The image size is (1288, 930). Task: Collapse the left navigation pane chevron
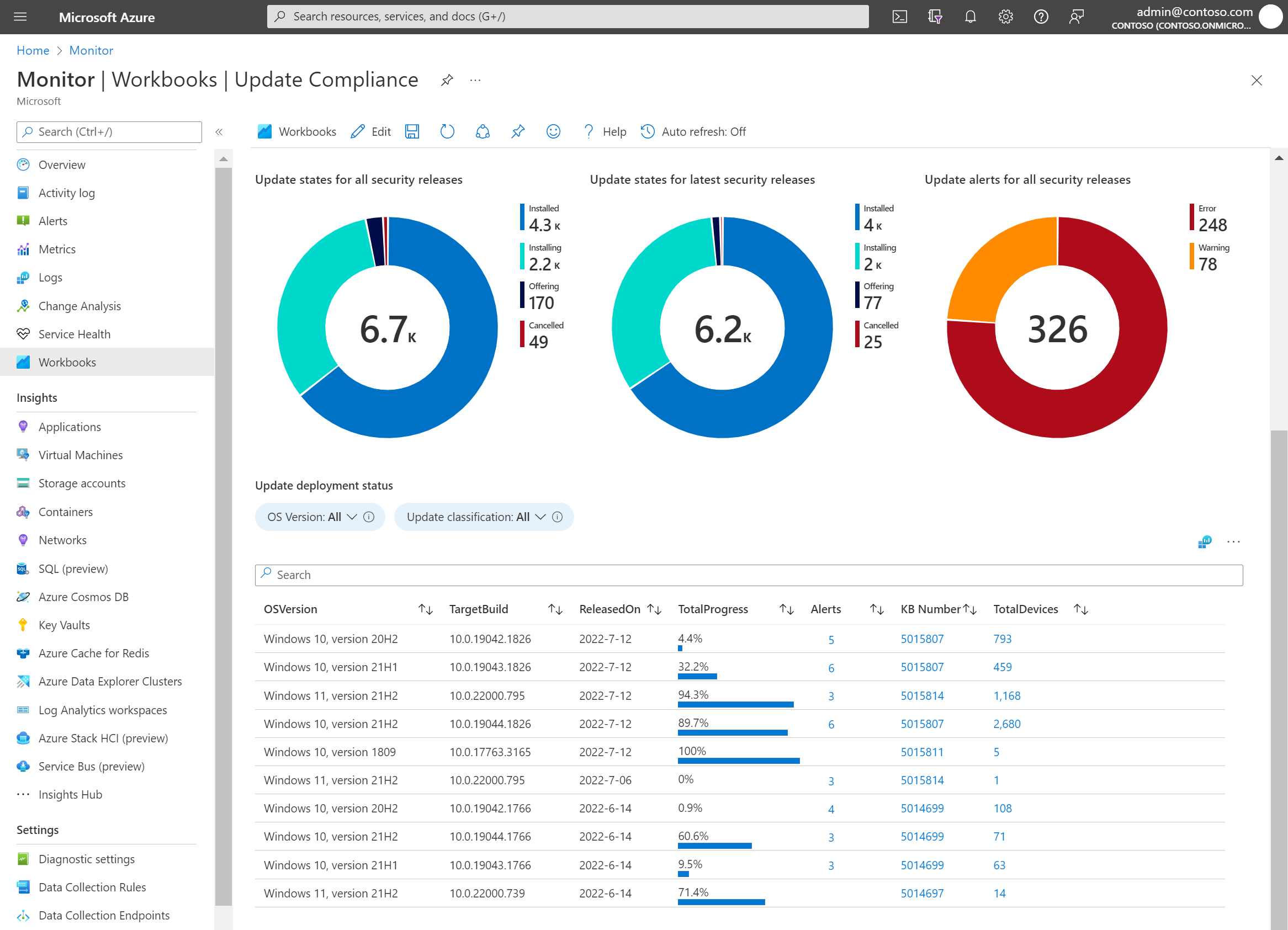click(x=219, y=132)
